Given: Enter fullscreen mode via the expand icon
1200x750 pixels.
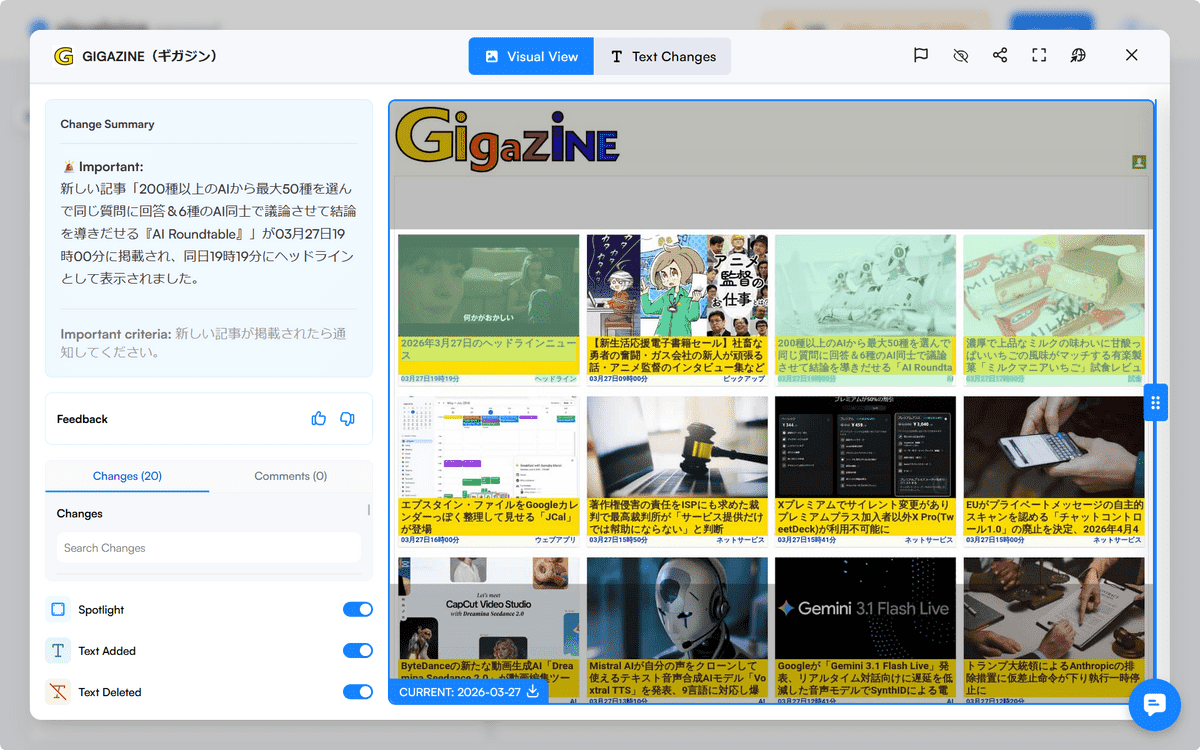Looking at the screenshot, I should click(1039, 56).
